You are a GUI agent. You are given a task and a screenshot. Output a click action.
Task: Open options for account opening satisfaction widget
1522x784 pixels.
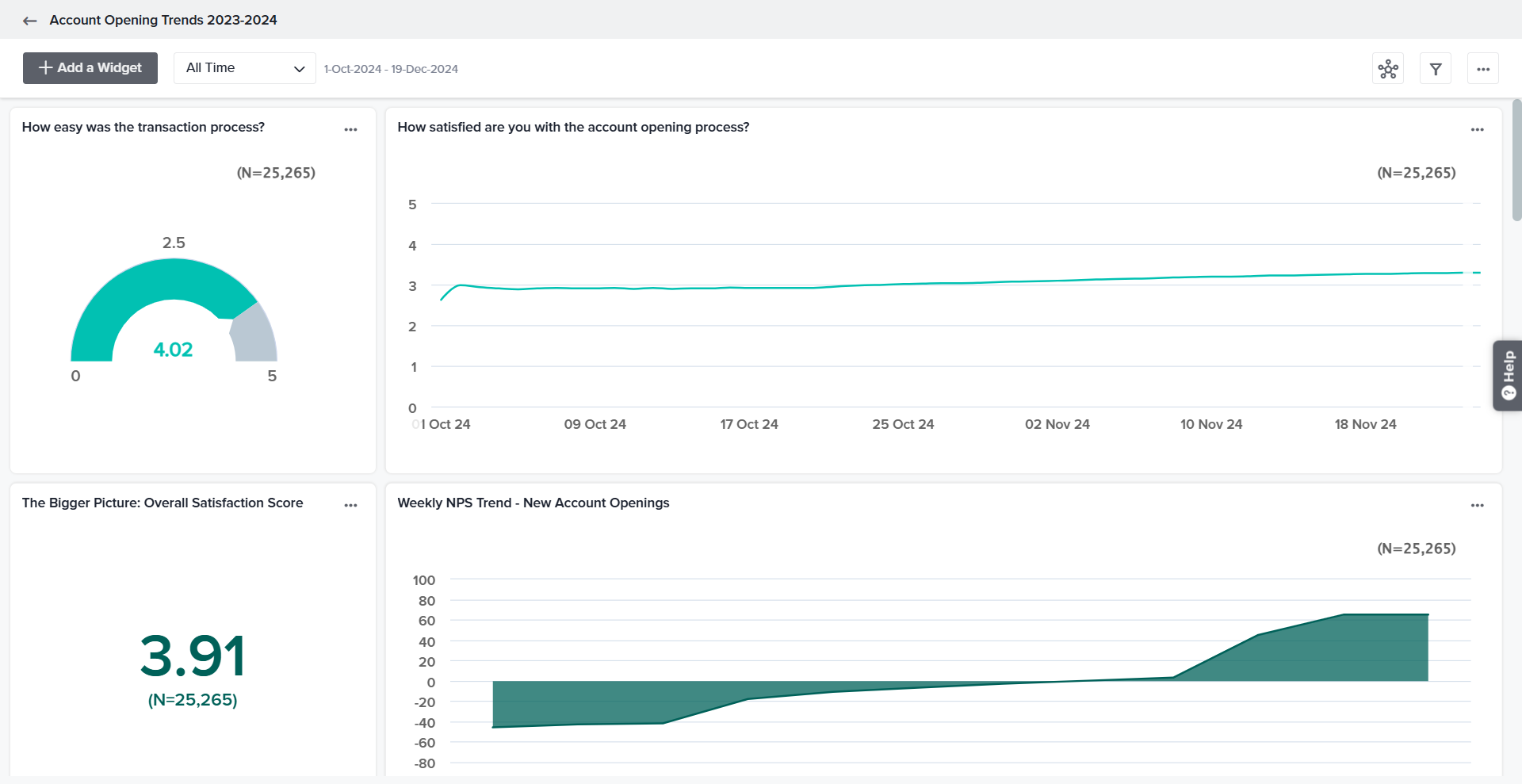click(1477, 129)
